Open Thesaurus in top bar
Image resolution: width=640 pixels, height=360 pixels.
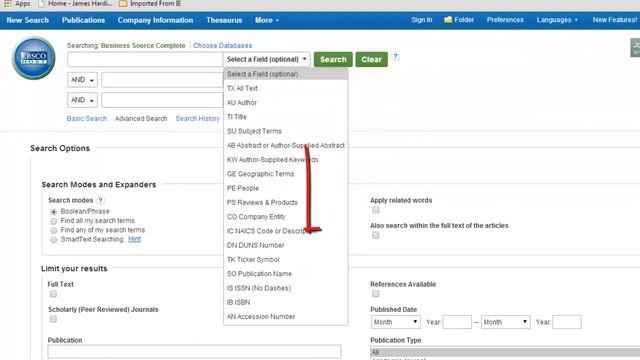pyautogui.click(x=224, y=20)
